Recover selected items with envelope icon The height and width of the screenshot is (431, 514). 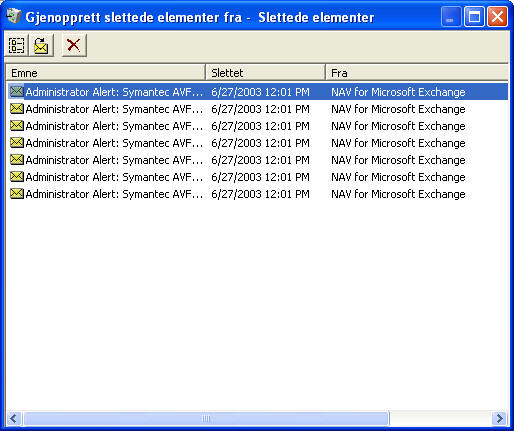(41, 45)
